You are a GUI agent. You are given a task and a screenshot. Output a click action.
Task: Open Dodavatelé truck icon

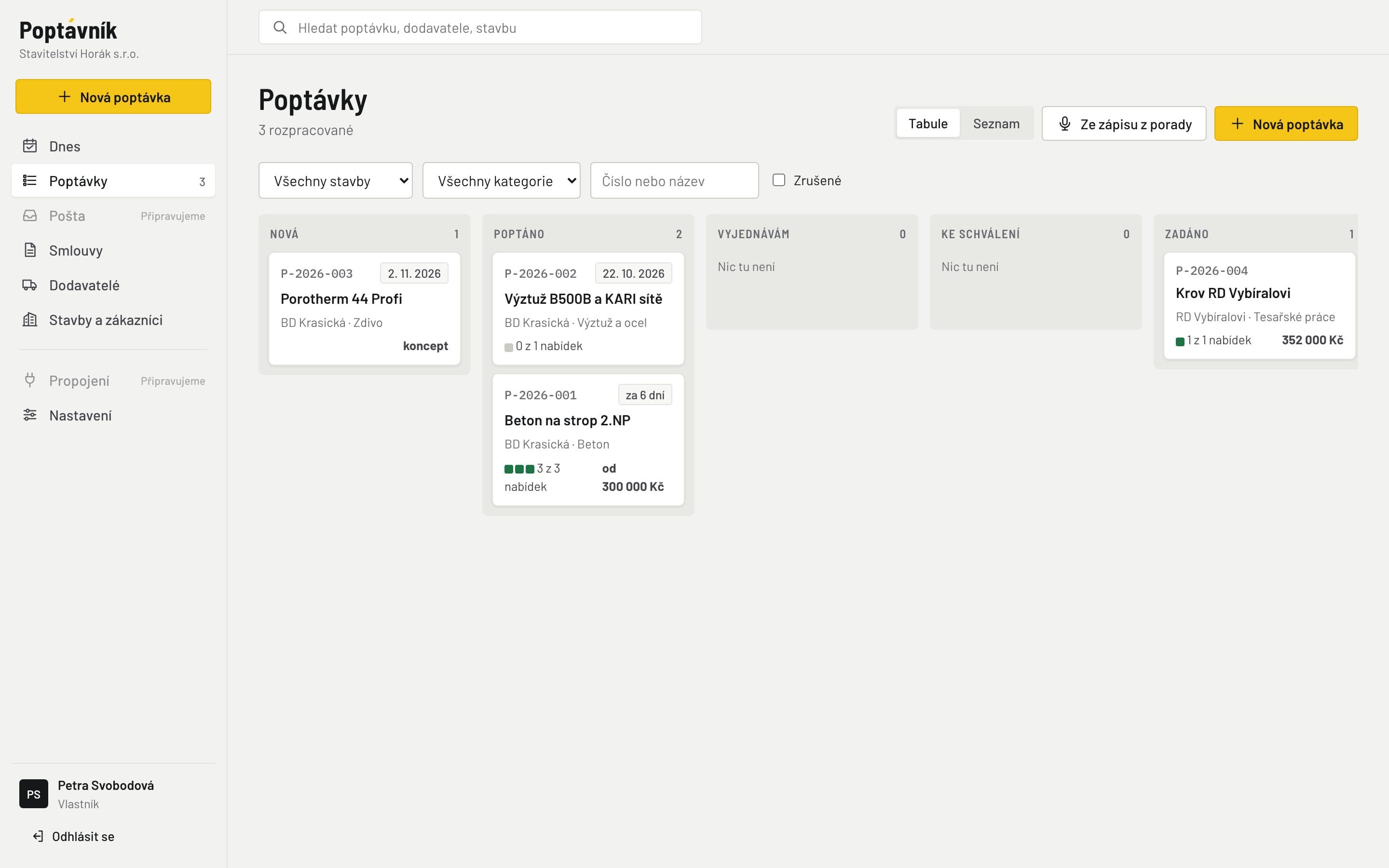click(30, 285)
